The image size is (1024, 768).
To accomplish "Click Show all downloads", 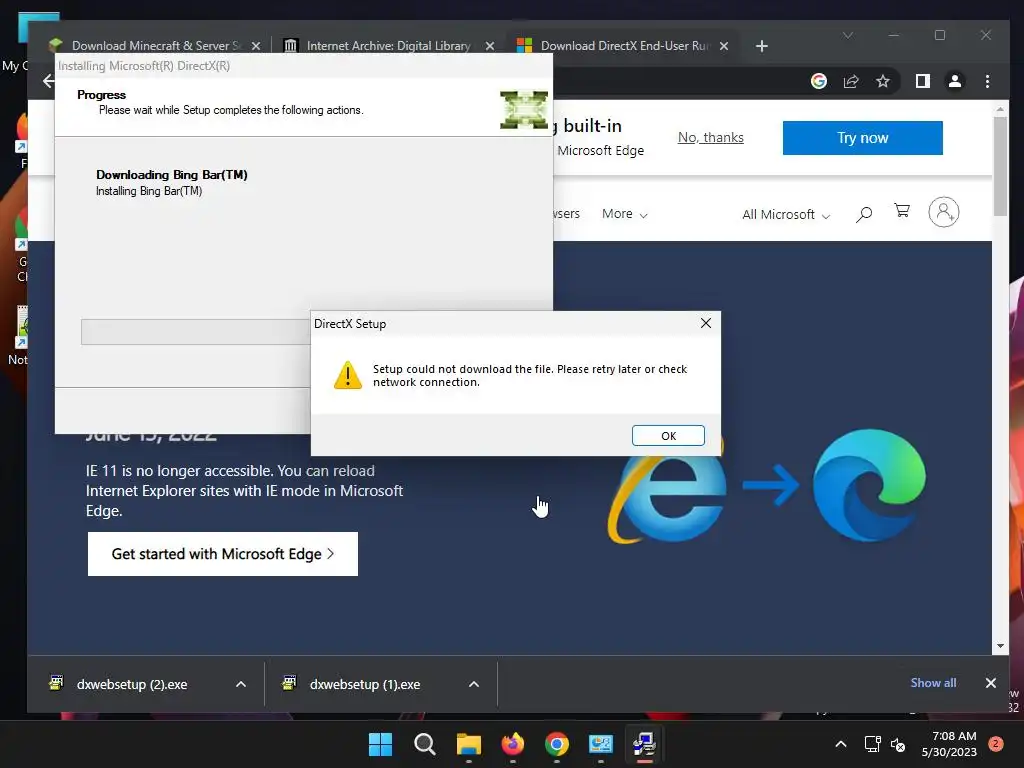I will pos(933,682).
